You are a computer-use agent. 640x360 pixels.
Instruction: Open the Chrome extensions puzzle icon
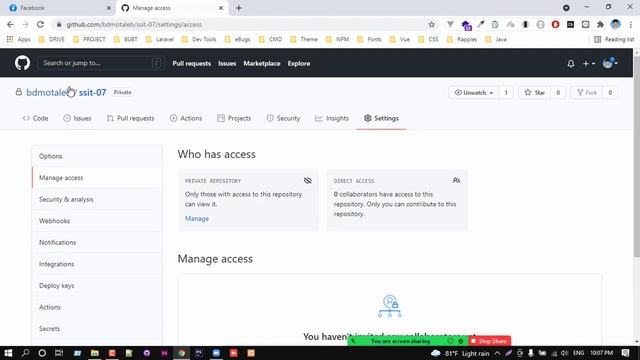pyautogui.click(x=600, y=24)
